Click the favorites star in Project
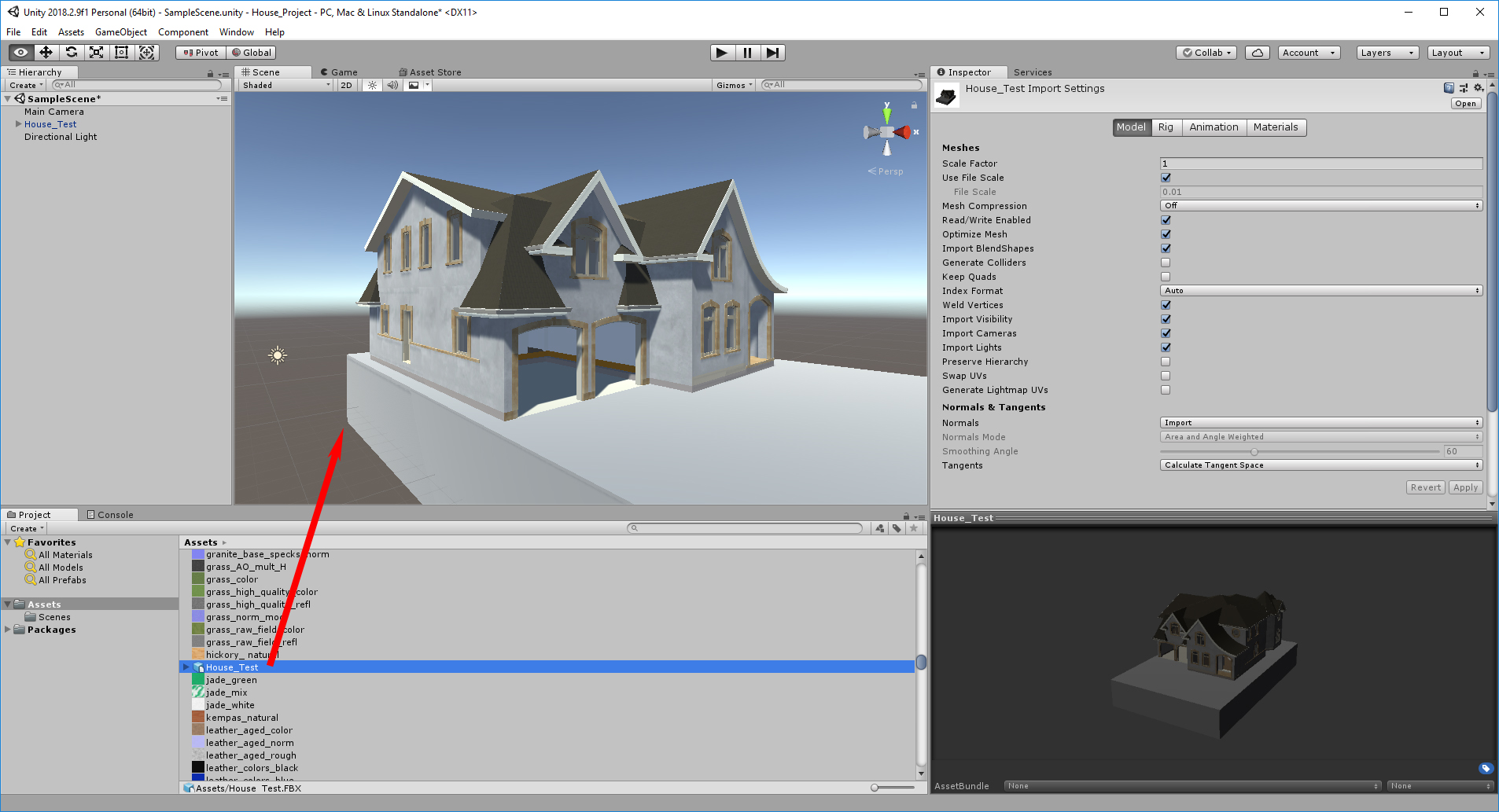 (x=913, y=528)
